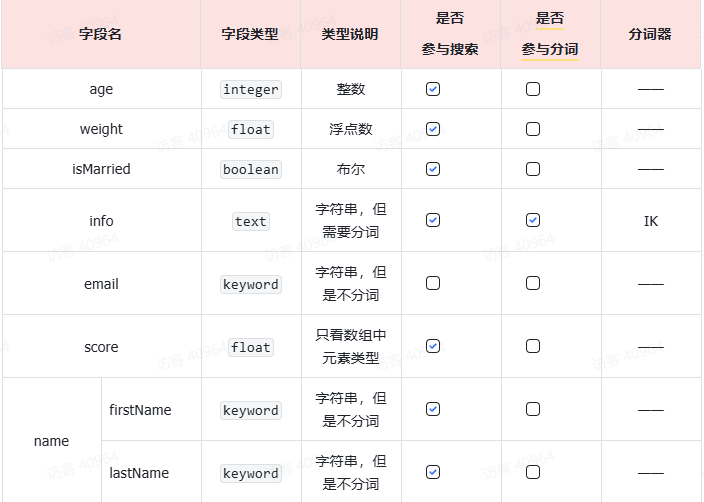
Task: Check the search checkbox for email
Action: 433,283
